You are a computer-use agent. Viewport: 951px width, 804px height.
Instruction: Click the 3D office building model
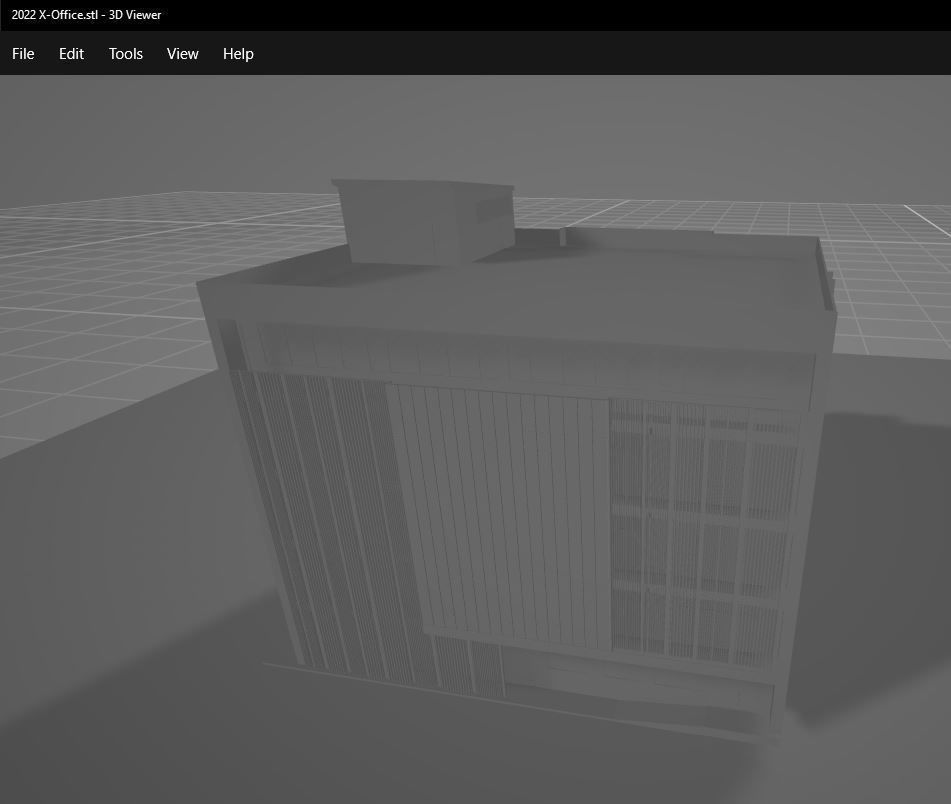[516, 461]
